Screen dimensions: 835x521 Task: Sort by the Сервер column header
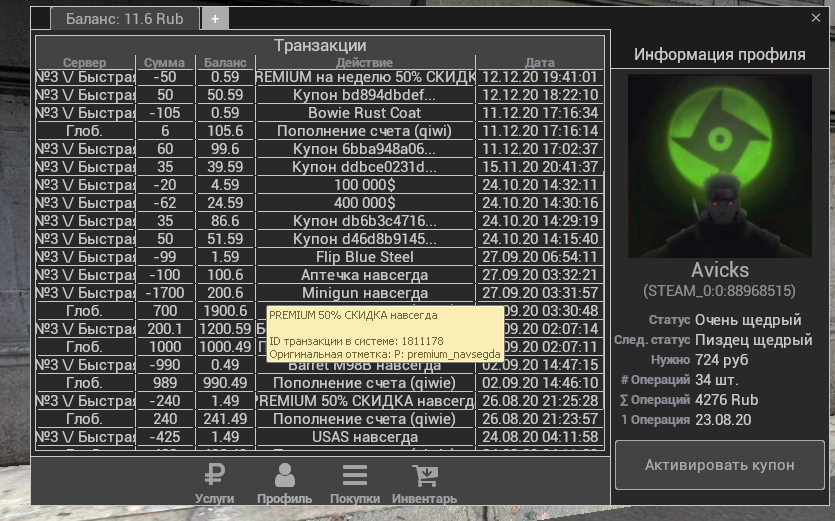click(84, 63)
